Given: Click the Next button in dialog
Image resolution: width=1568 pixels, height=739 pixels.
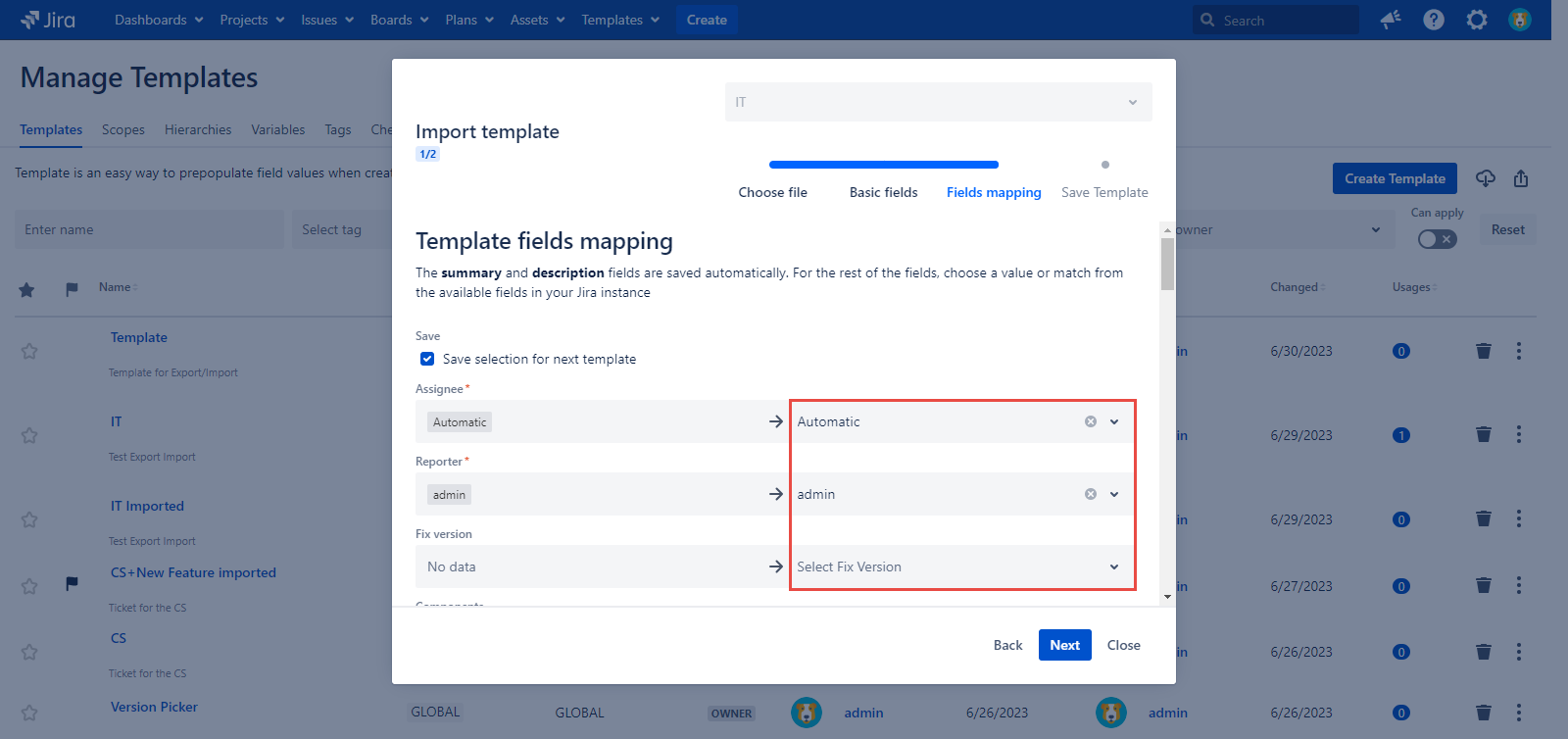Looking at the screenshot, I should (1064, 645).
